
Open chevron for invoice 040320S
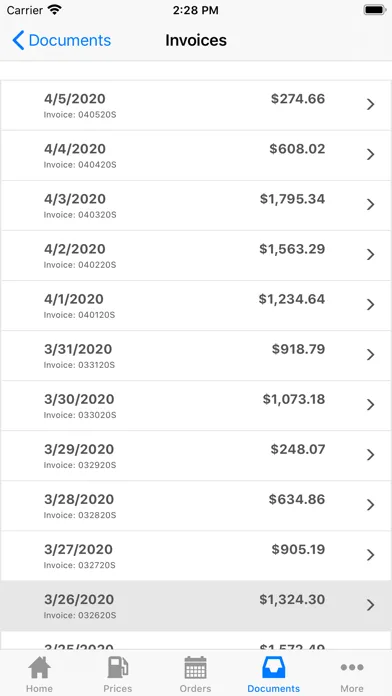click(x=370, y=205)
